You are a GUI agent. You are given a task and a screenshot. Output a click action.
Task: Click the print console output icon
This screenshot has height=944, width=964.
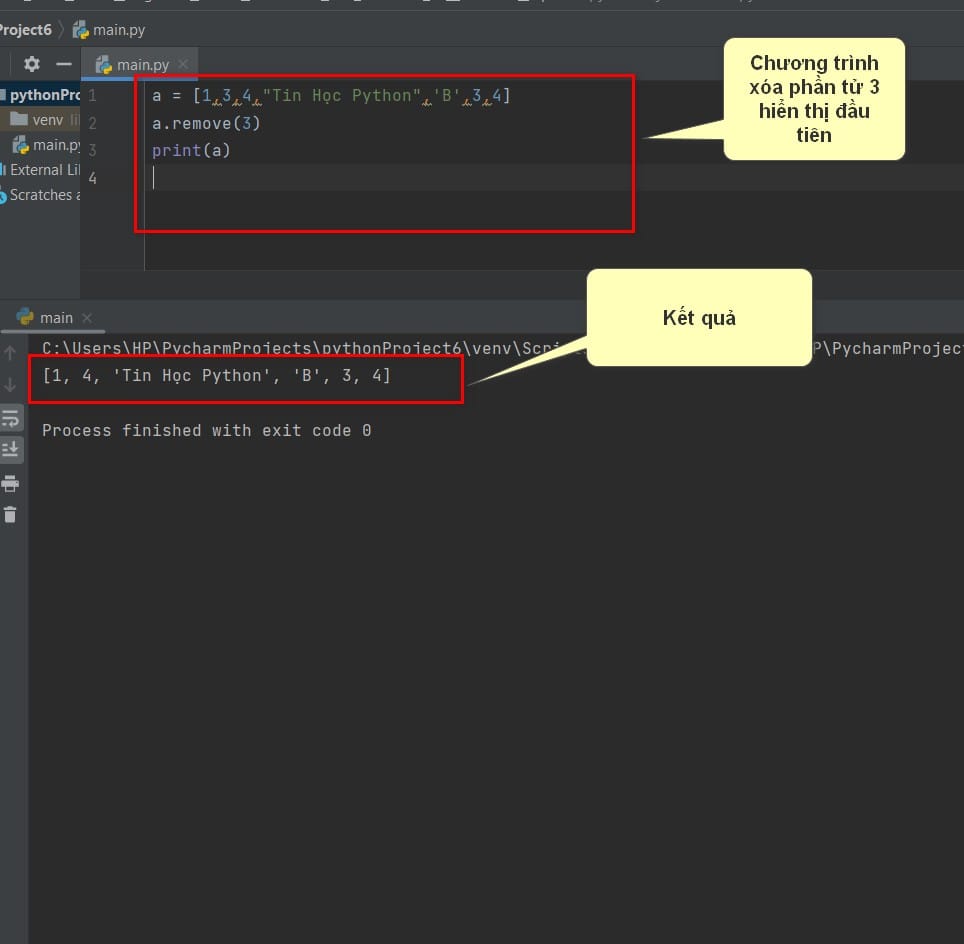point(10,483)
